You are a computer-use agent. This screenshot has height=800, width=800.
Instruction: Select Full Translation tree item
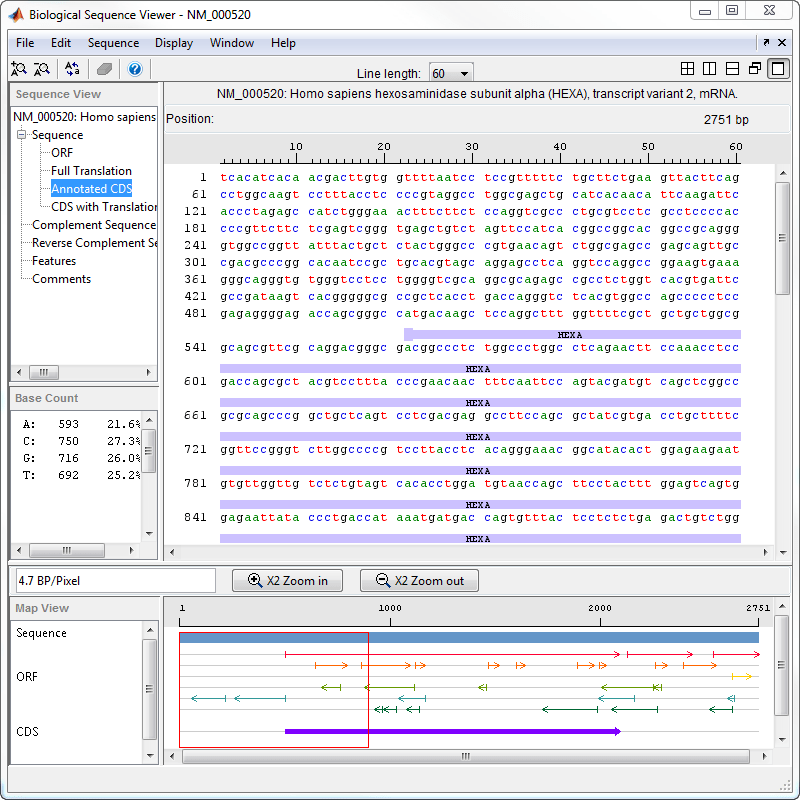91,171
